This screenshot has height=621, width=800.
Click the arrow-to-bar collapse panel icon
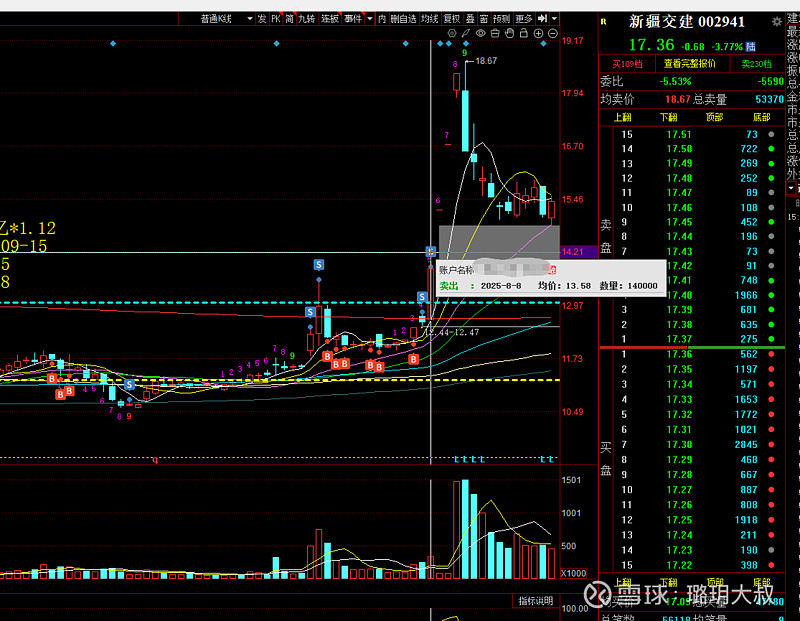click(x=542, y=19)
